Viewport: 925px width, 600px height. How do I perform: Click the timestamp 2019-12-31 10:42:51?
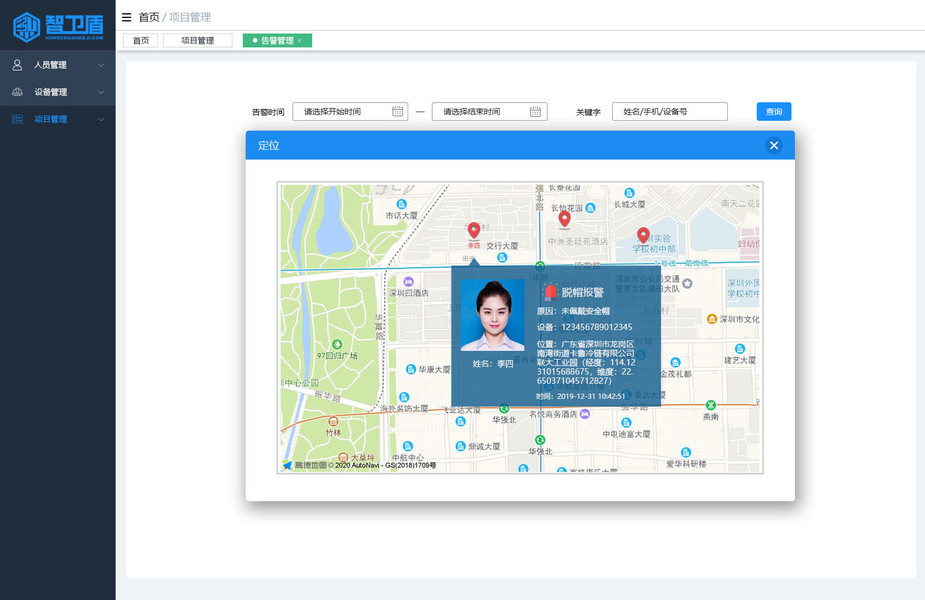pos(591,396)
